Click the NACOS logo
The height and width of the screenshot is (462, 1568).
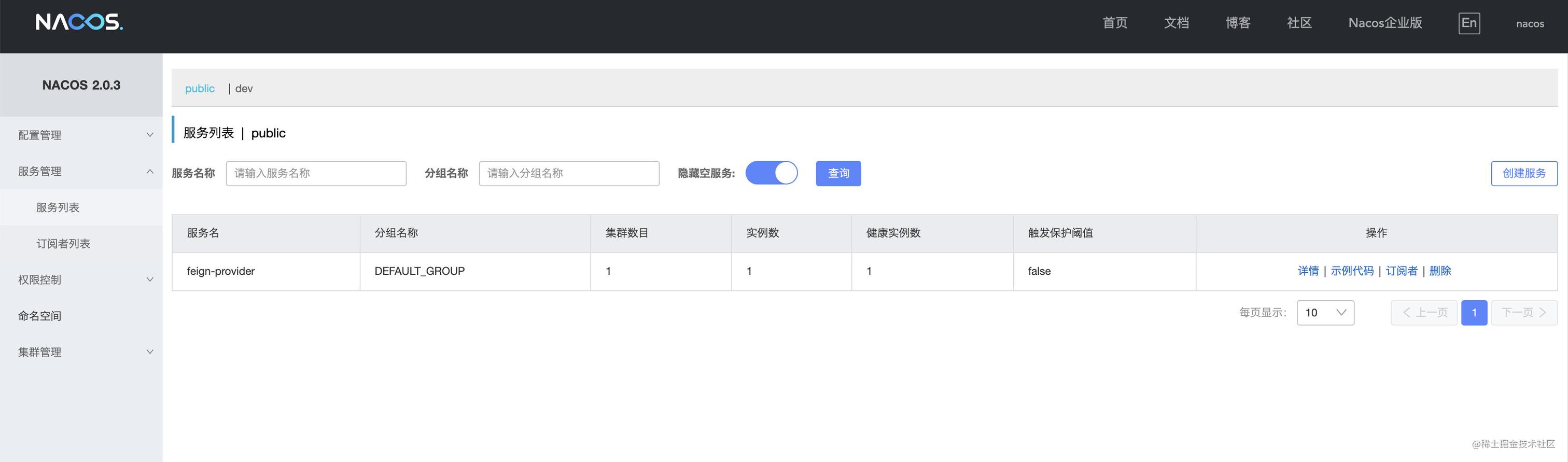[79, 22]
